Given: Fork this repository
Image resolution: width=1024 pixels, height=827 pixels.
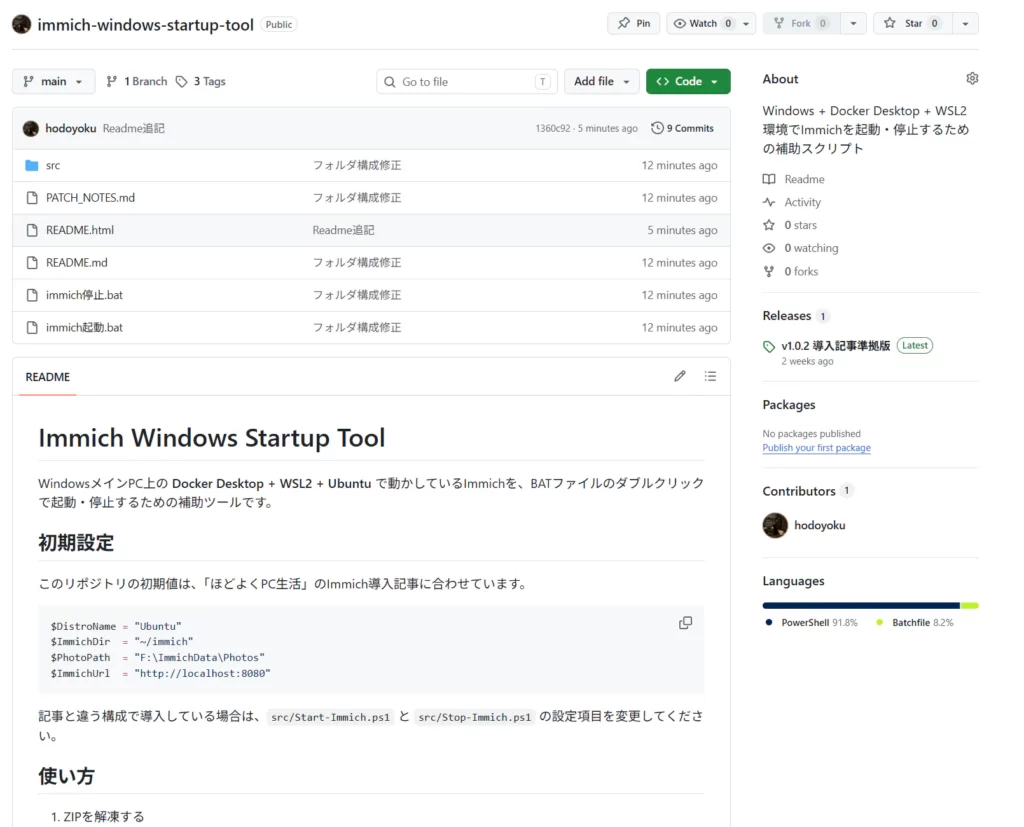Looking at the screenshot, I should 801,24.
